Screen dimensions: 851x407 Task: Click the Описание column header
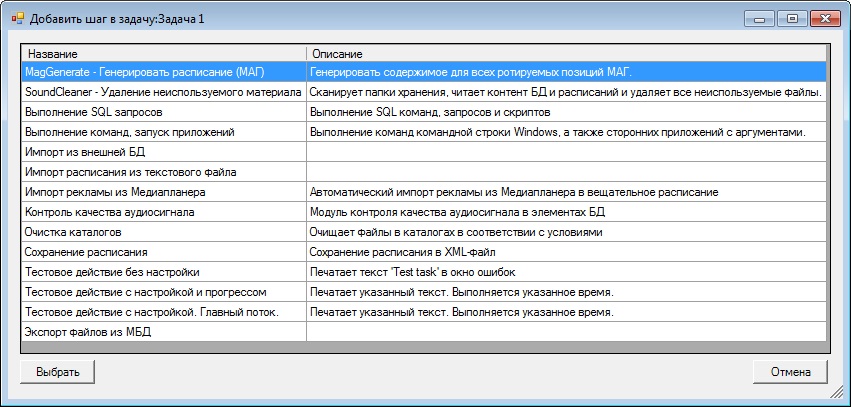coord(566,54)
